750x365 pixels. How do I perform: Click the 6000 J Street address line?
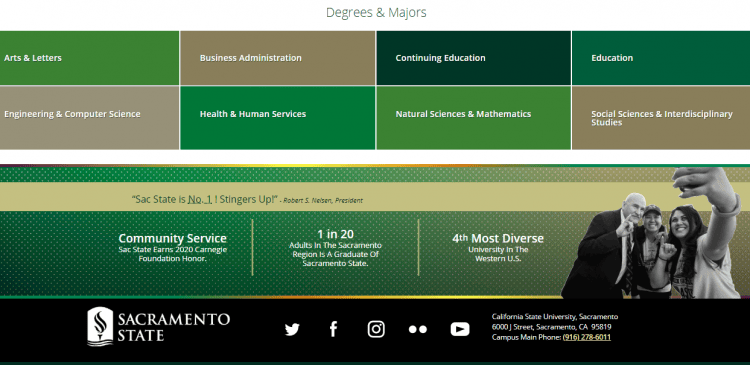(x=551, y=327)
